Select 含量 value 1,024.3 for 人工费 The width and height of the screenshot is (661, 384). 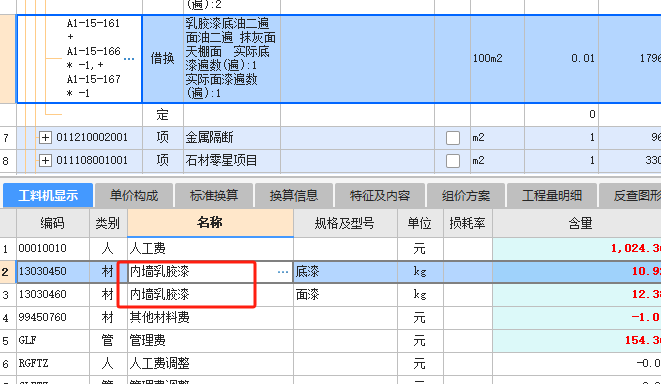(x=577, y=249)
